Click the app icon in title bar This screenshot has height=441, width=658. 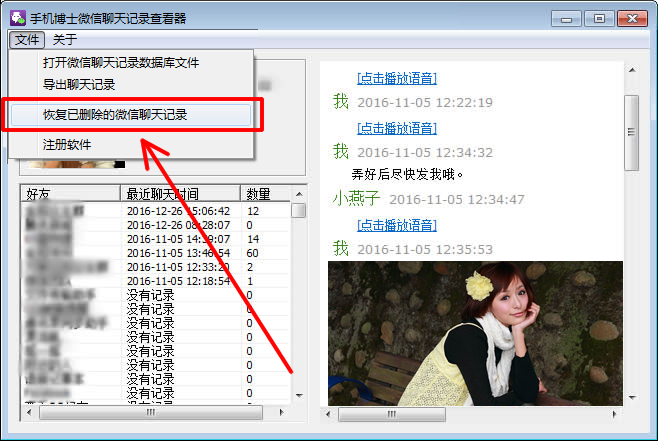coord(18,18)
